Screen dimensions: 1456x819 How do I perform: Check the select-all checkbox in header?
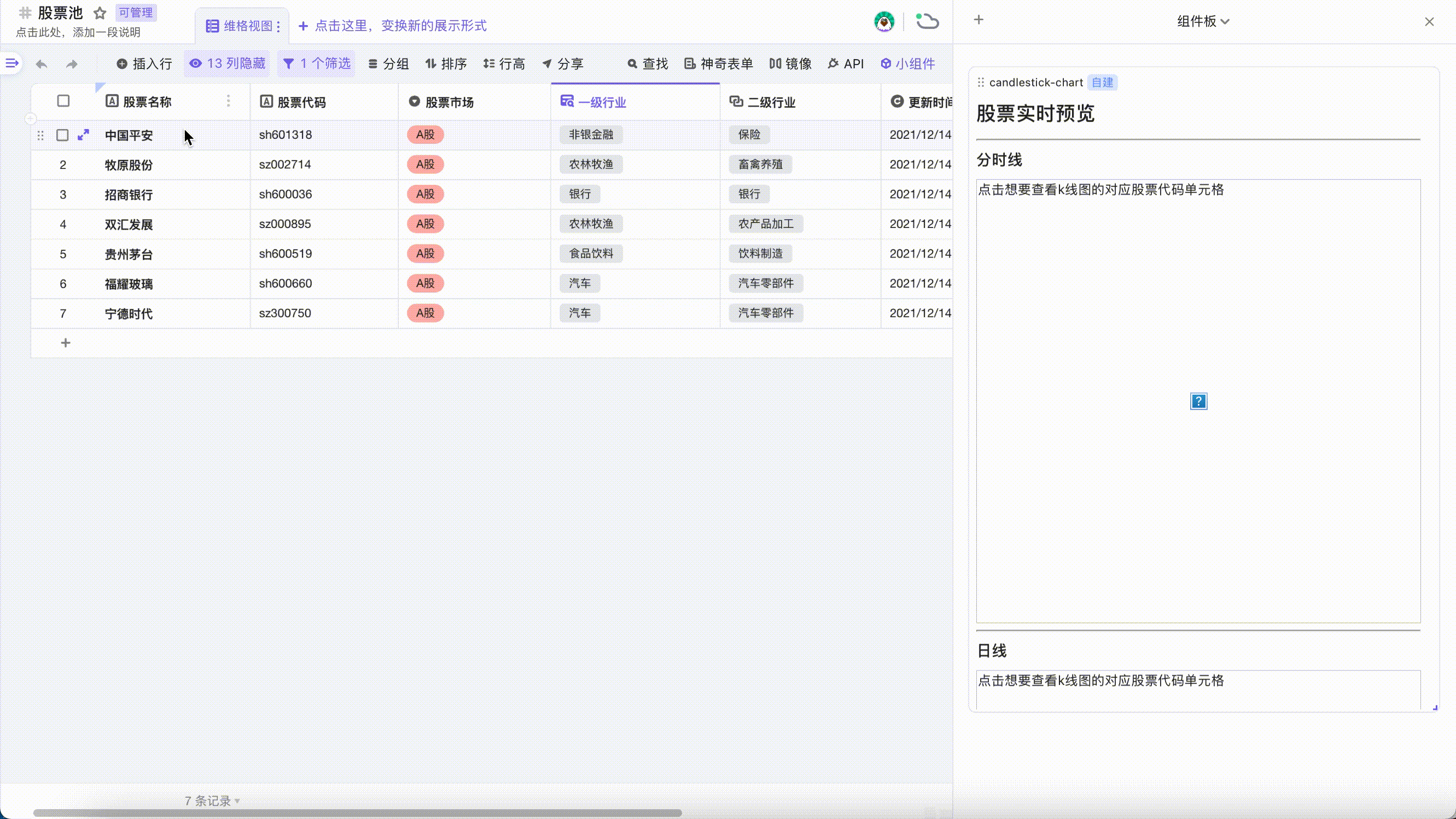click(63, 101)
